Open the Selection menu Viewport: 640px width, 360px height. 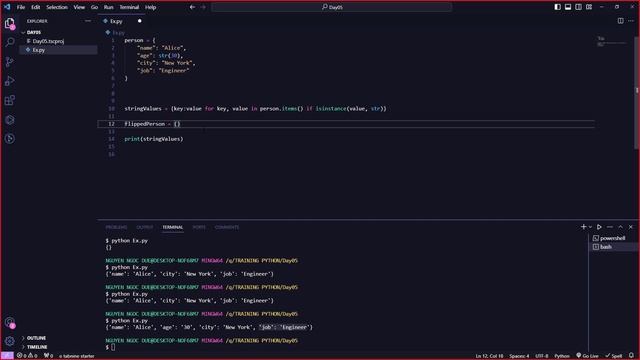click(57, 7)
